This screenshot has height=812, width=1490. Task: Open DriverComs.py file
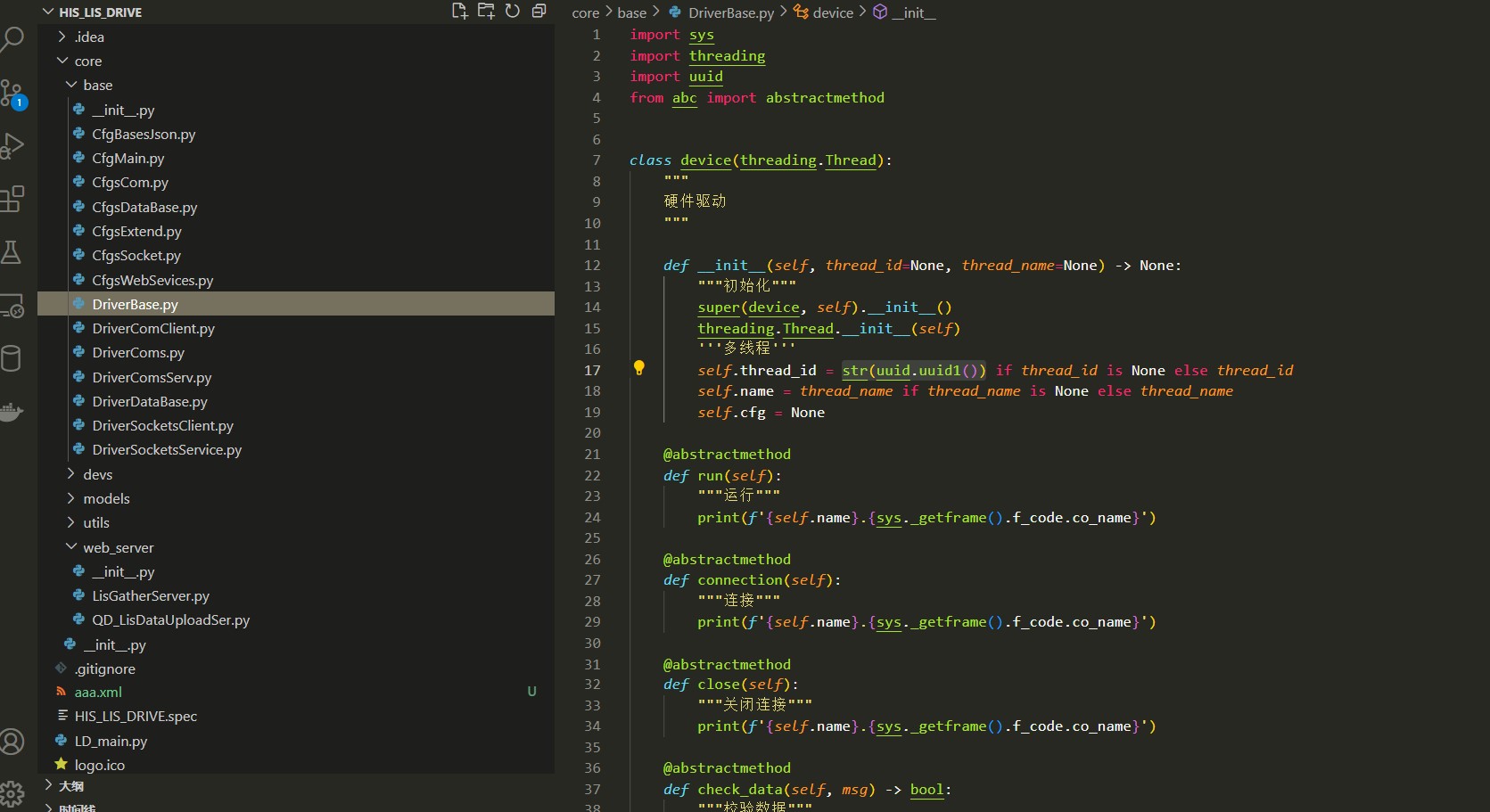coord(138,352)
